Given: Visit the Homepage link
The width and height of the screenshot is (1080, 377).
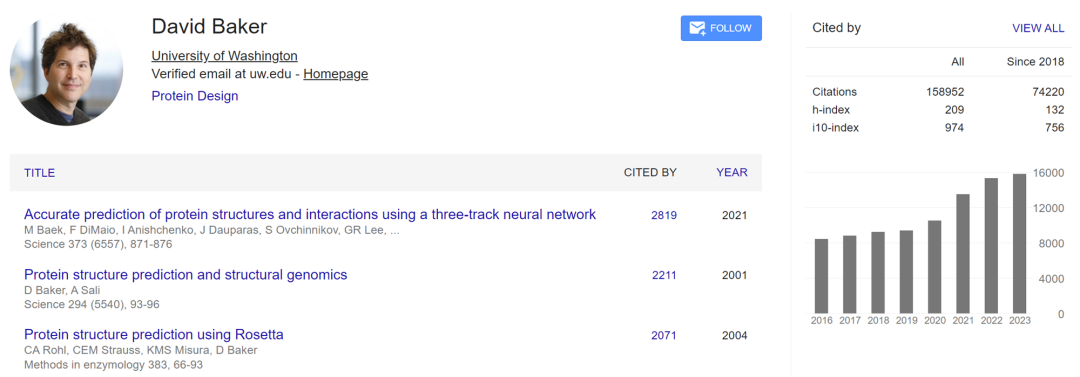Looking at the screenshot, I should tap(335, 74).
